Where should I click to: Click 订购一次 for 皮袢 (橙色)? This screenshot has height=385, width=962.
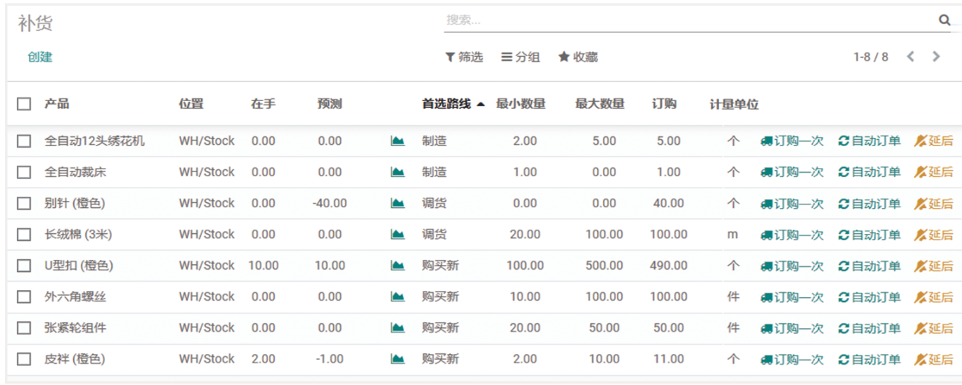point(792,359)
